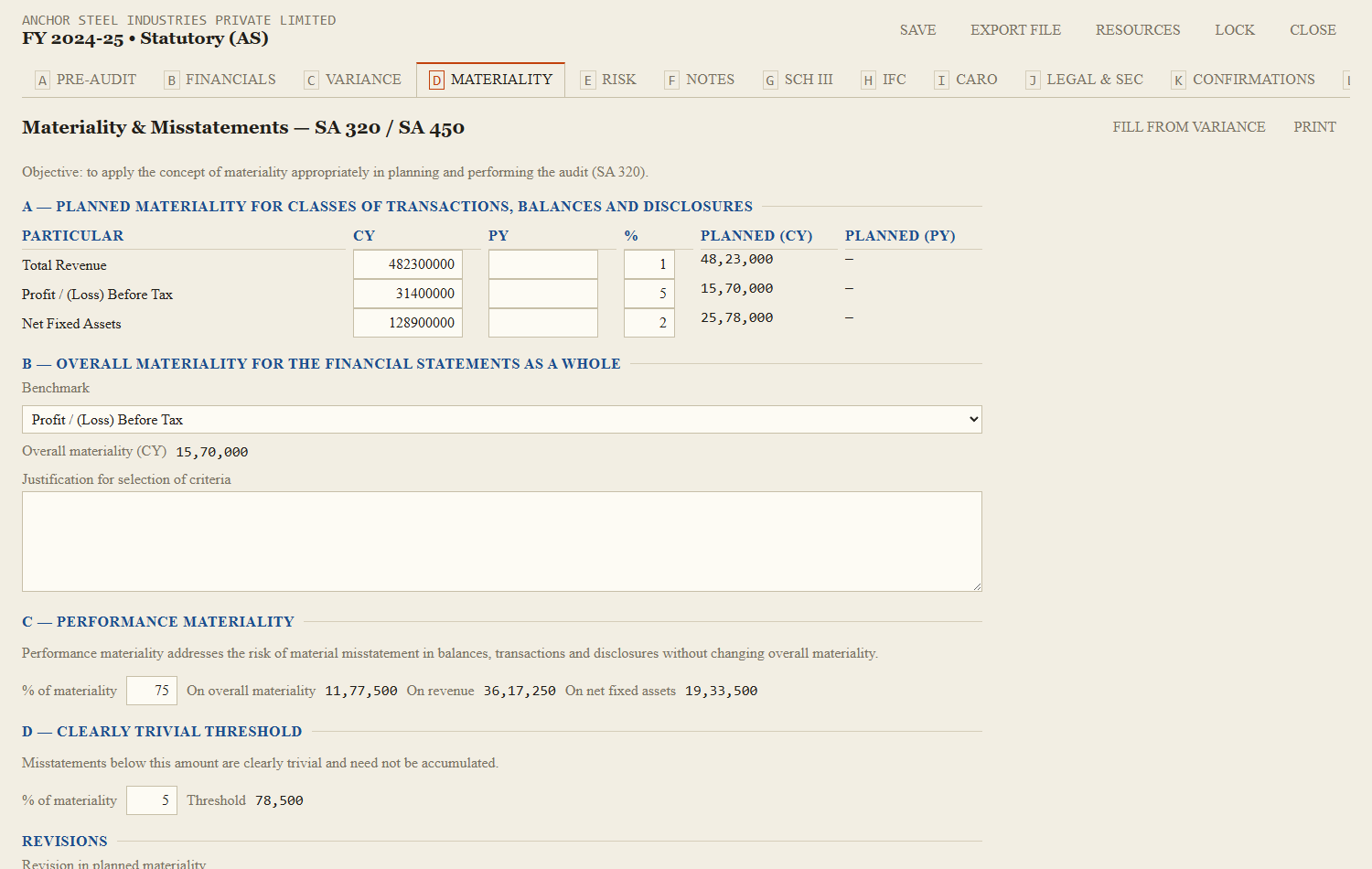Edit Net Fixed Assets percentage field
Screen dimensions: 1372x869
point(649,323)
